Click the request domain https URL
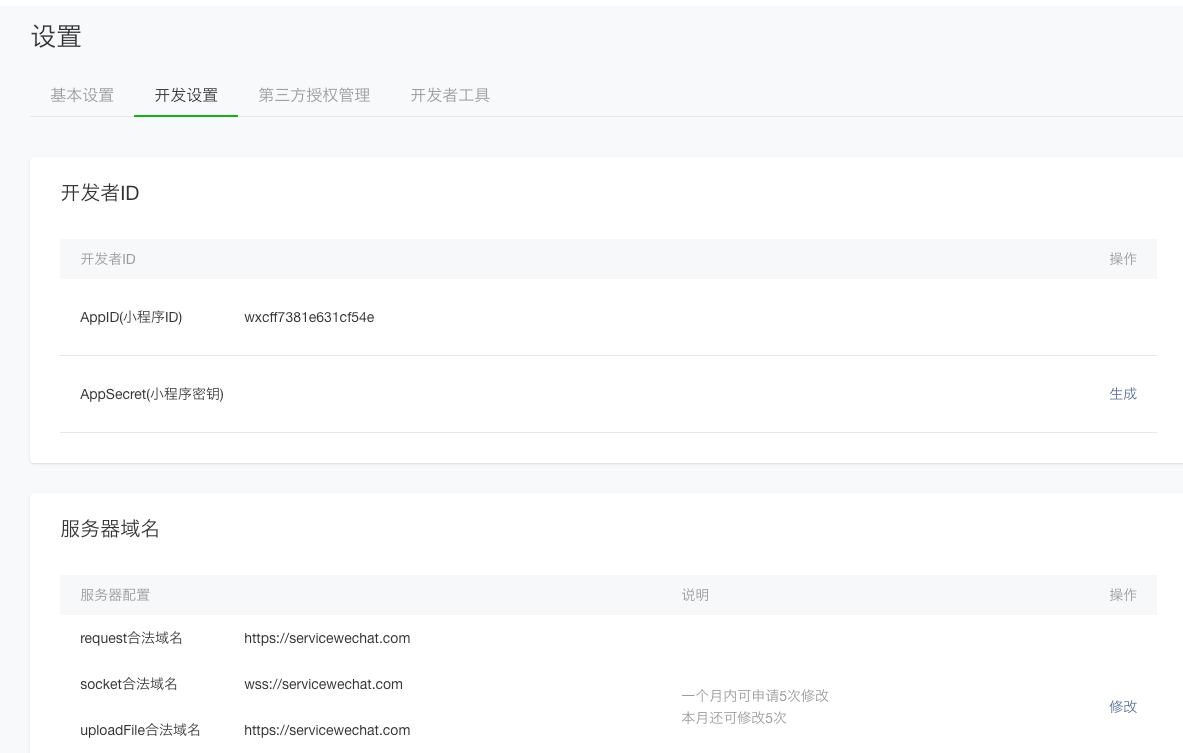This screenshot has width=1183, height=753. click(x=327, y=638)
